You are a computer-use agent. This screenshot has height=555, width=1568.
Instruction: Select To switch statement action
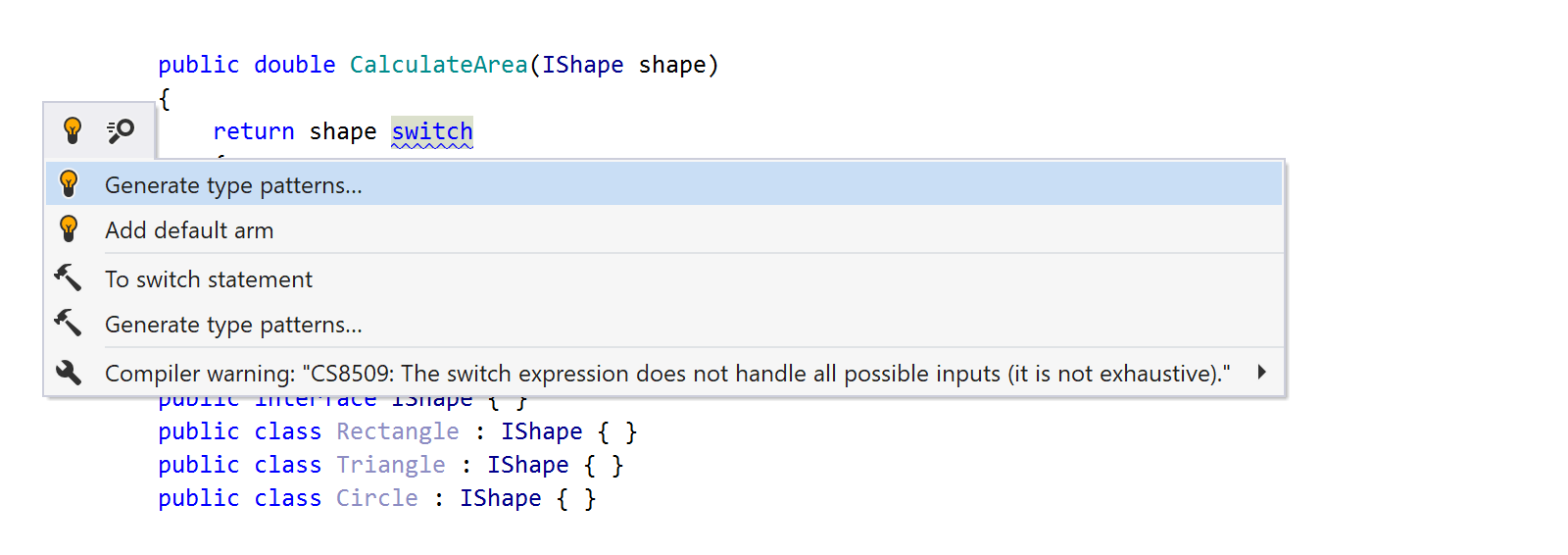(664, 279)
